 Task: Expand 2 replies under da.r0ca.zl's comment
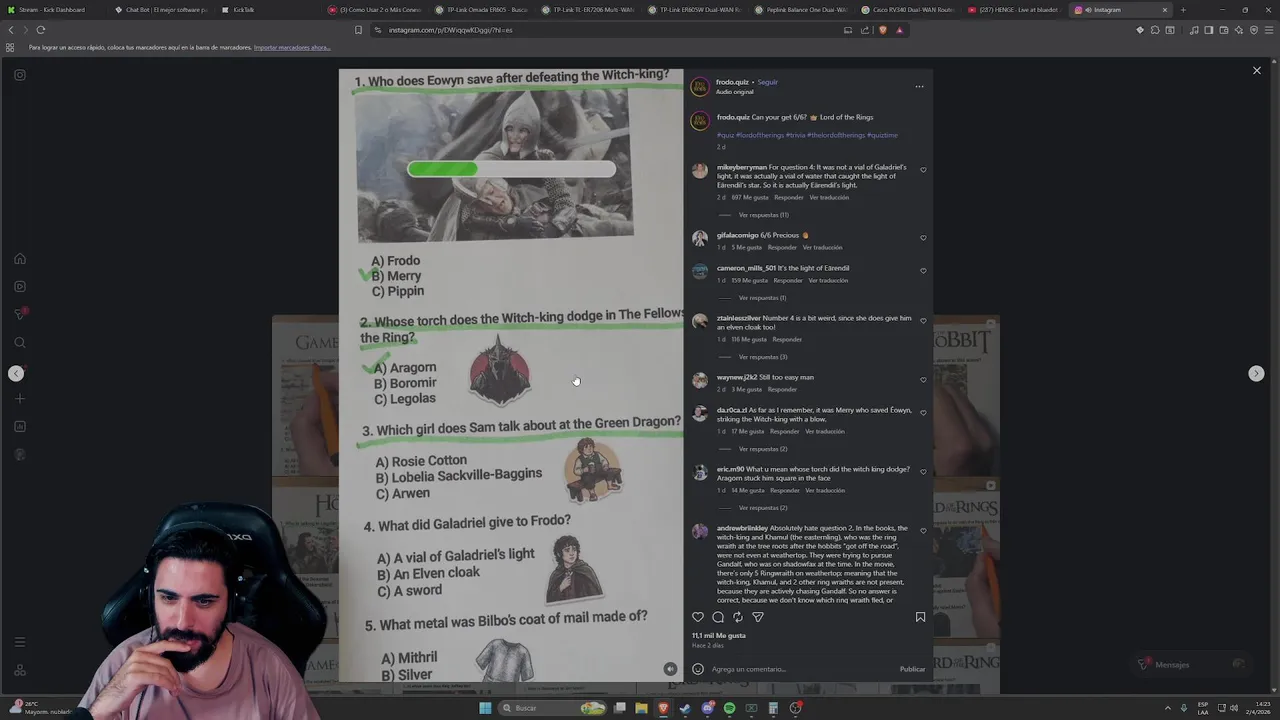click(763, 449)
